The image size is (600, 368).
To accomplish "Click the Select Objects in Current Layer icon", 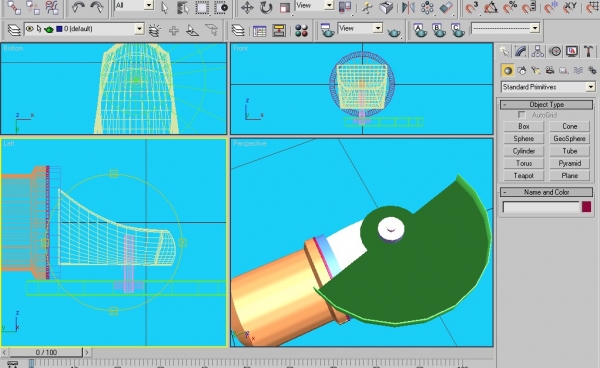I will click(192, 30).
